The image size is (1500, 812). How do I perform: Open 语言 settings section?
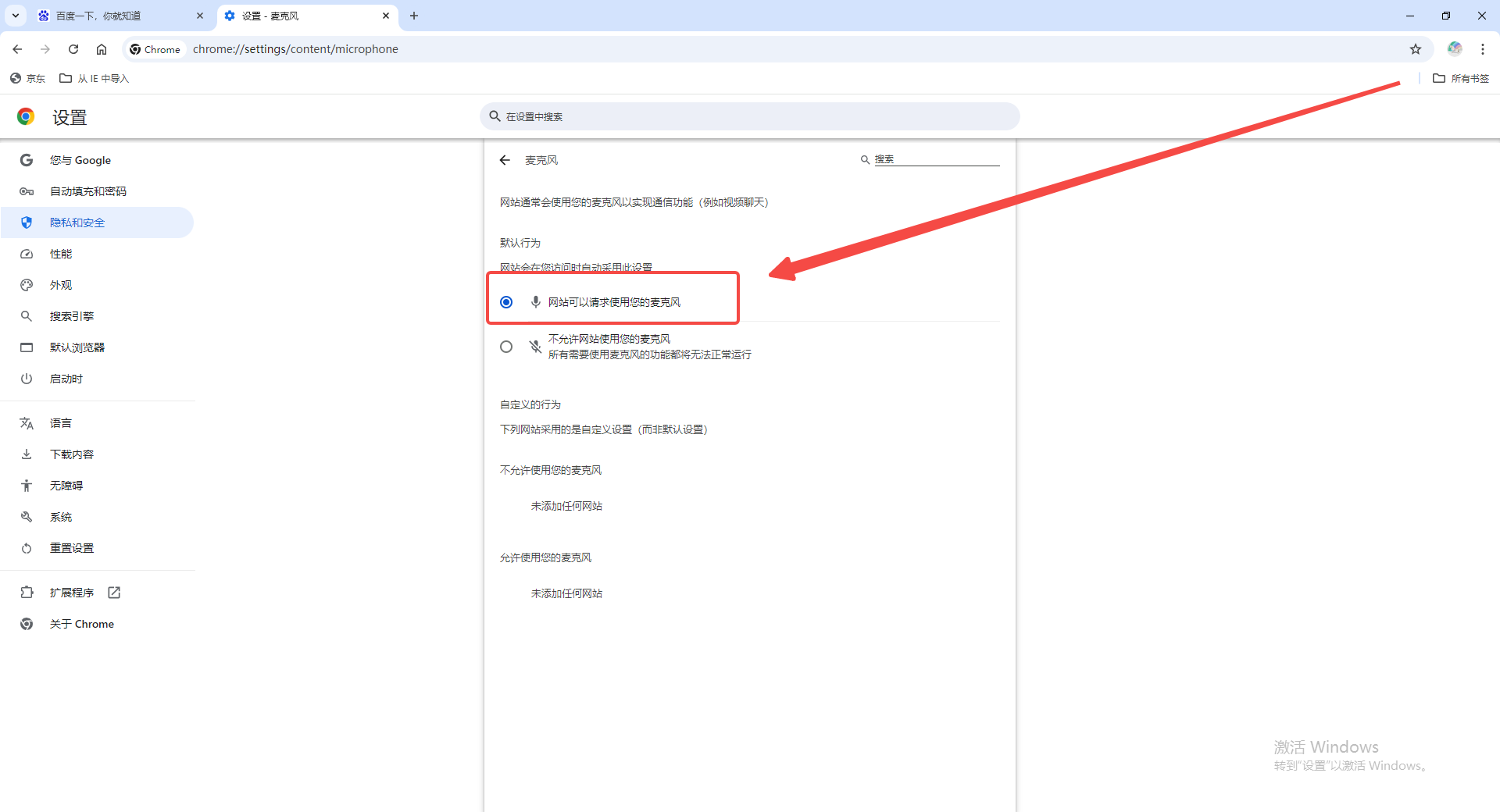[x=98, y=423]
